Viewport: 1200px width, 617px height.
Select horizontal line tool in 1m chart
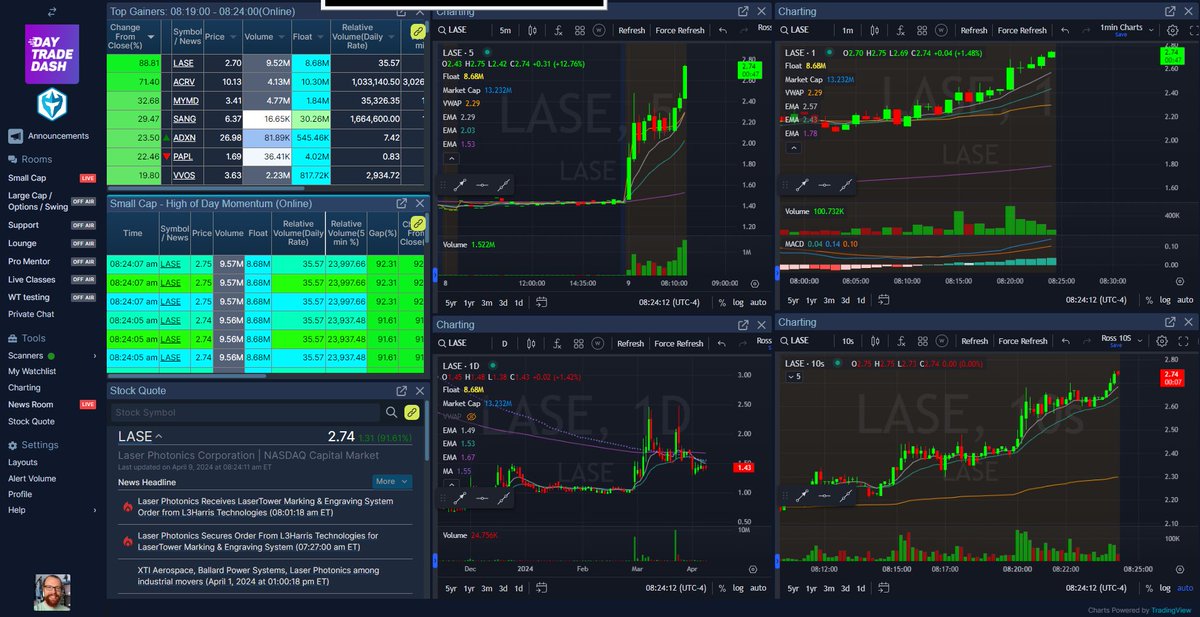[x=825, y=184]
